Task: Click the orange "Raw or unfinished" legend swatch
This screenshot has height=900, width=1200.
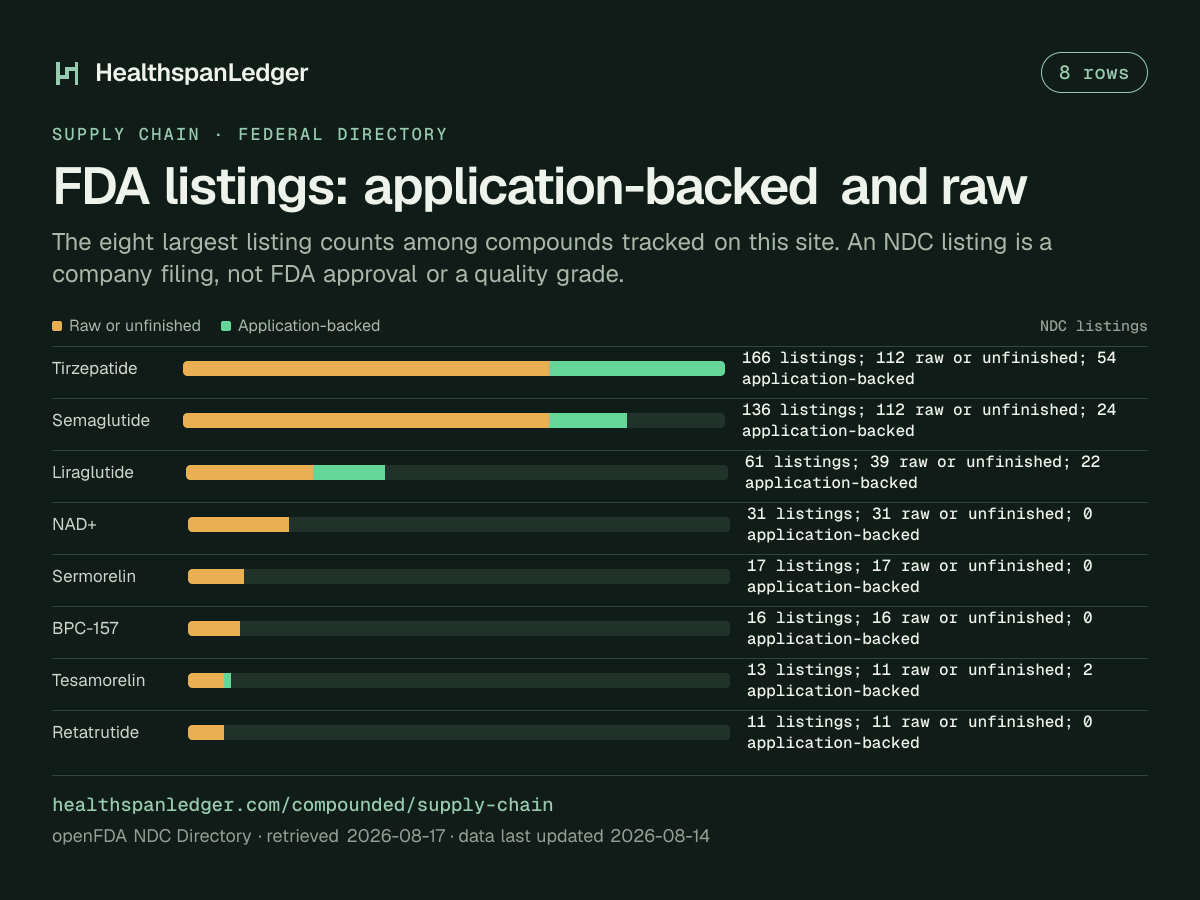Action: [57, 326]
